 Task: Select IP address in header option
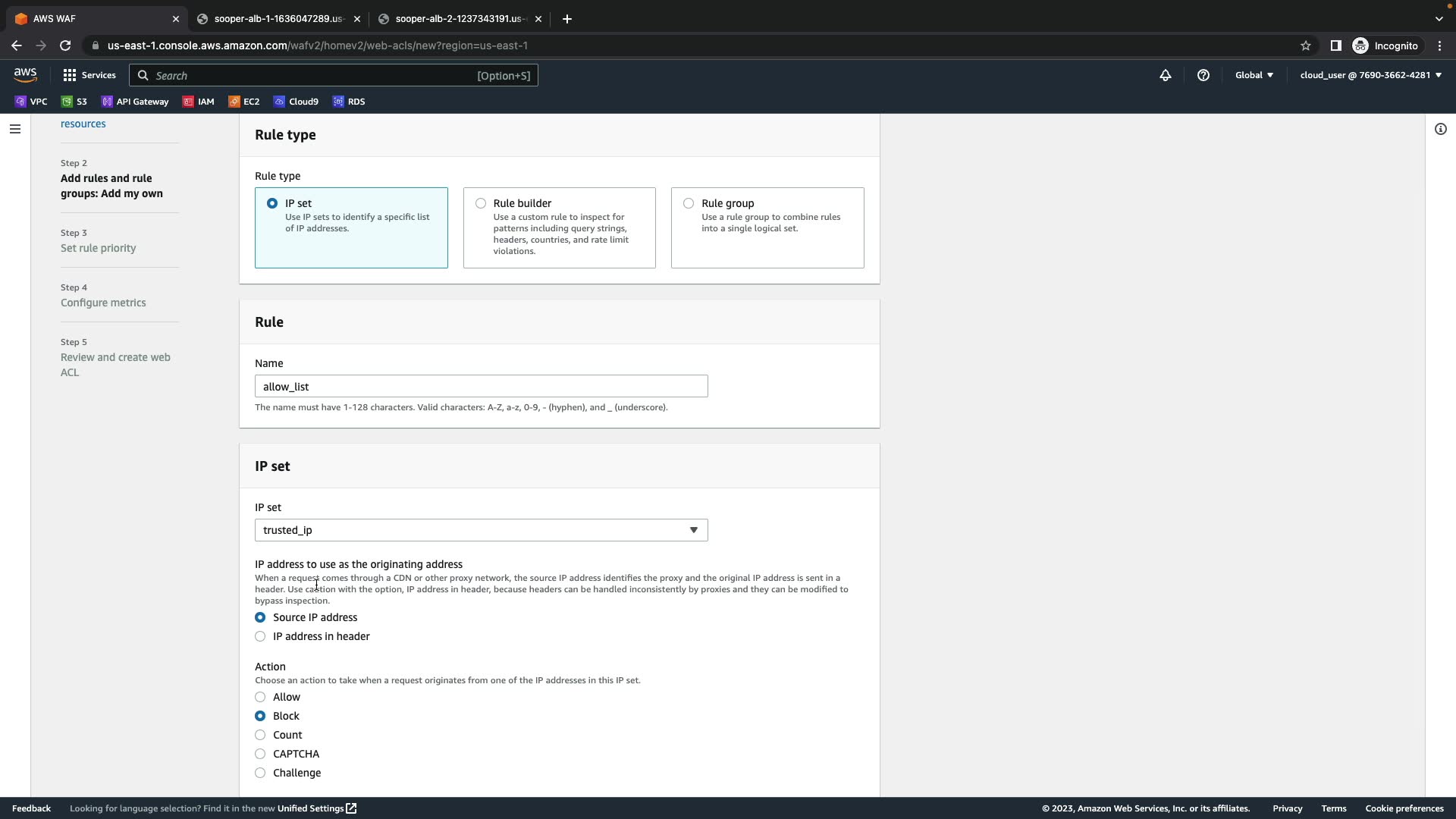tap(260, 636)
